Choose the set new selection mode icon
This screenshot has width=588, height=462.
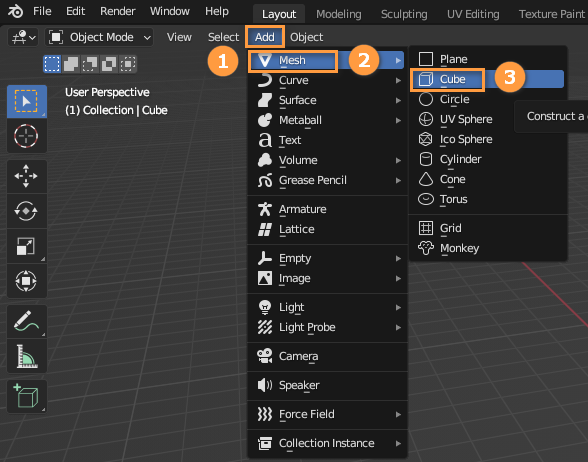tap(52, 64)
